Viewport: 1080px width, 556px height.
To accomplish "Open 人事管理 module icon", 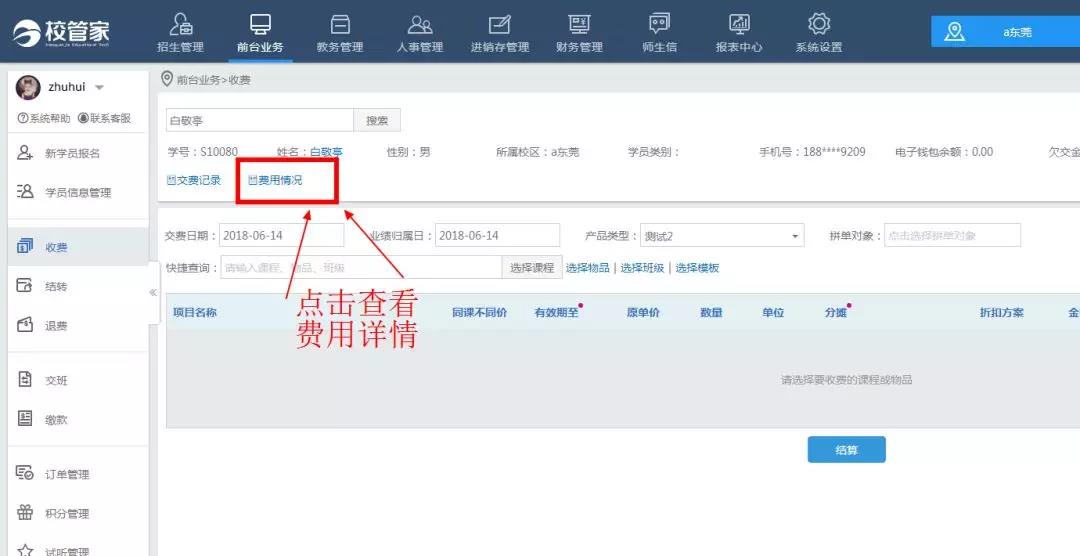I will pos(420,24).
